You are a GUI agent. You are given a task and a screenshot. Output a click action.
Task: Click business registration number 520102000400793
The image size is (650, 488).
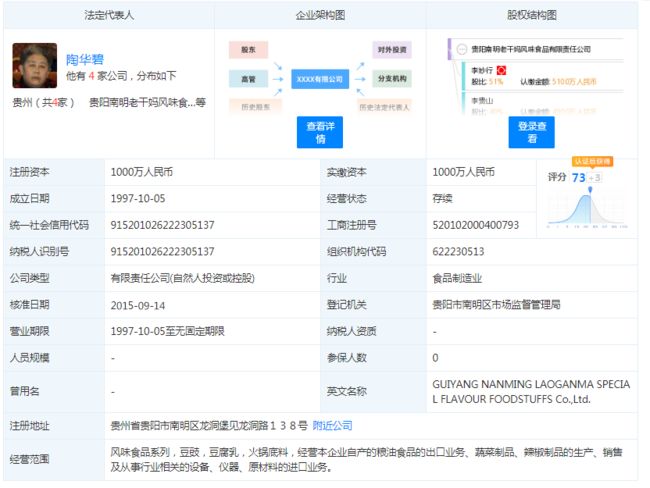click(475, 225)
